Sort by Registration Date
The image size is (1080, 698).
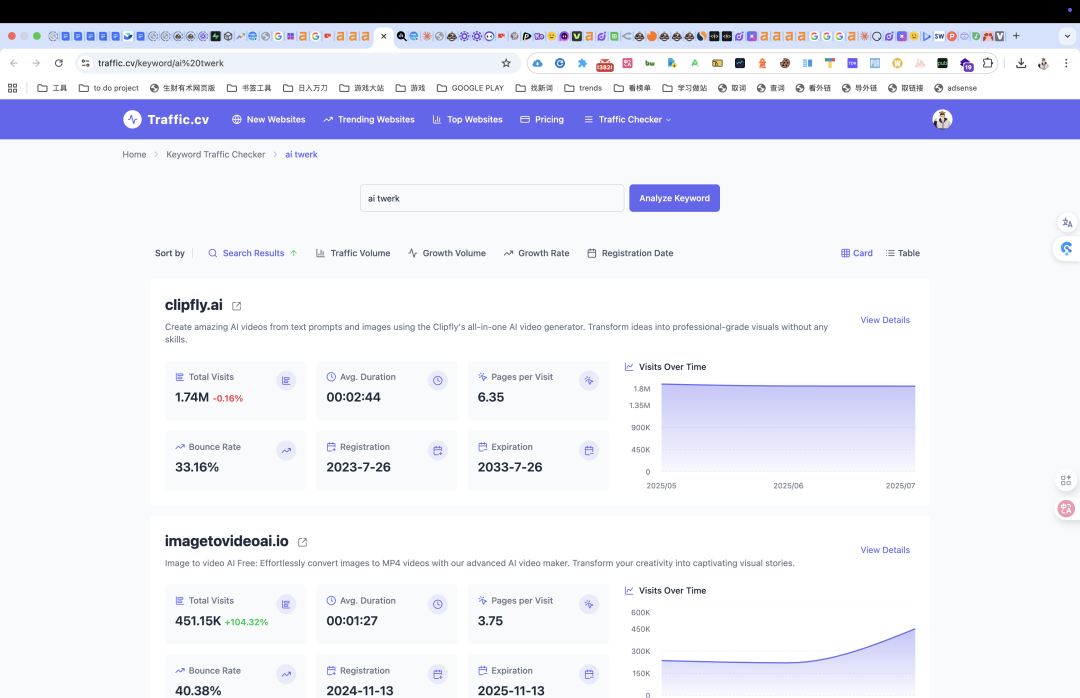(630, 253)
